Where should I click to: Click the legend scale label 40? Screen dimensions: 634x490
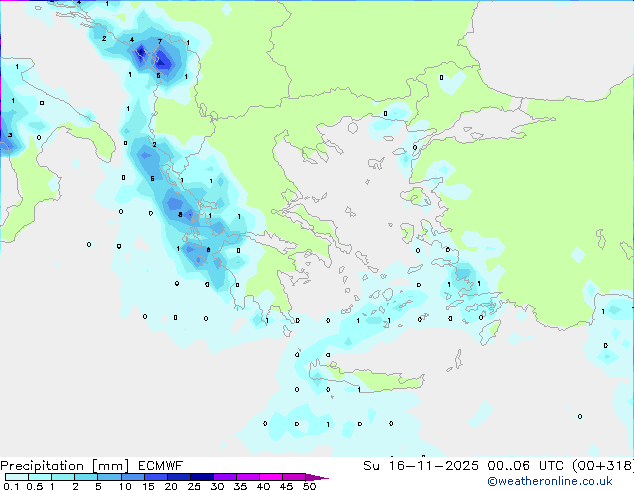(x=263, y=486)
